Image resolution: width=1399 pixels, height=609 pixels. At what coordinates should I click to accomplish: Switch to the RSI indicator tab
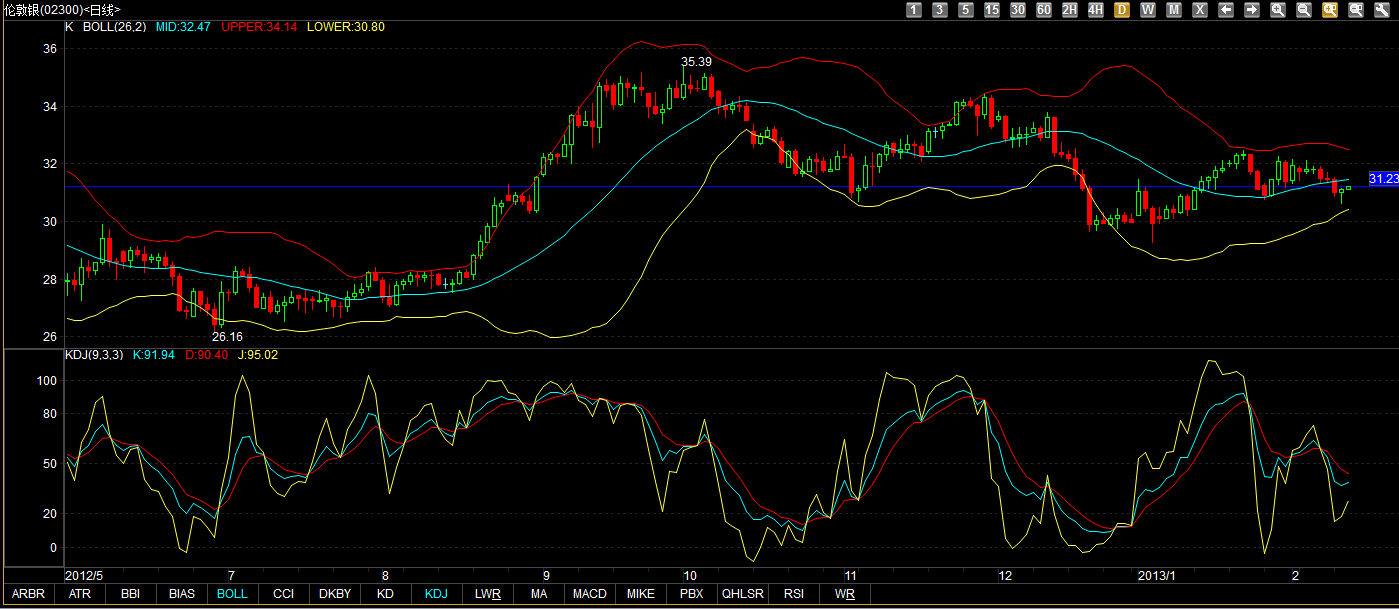tap(794, 594)
